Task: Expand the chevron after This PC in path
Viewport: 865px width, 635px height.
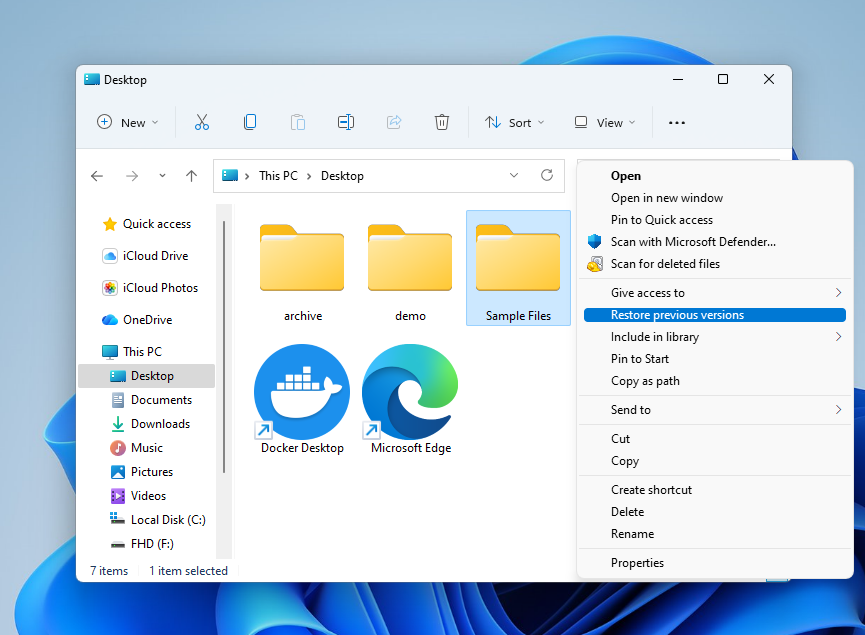Action: pyautogui.click(x=309, y=176)
